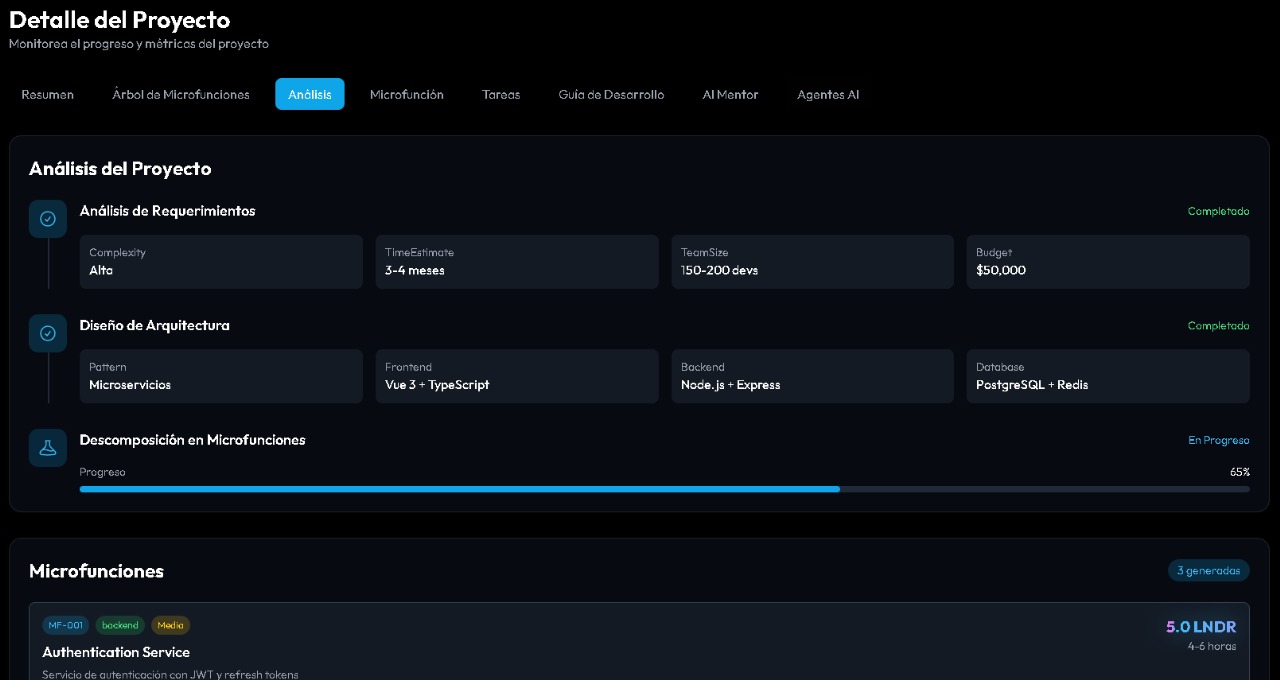The width and height of the screenshot is (1280, 680).
Task: Click the 'En Progreso' status label
Action: [x=1218, y=440]
